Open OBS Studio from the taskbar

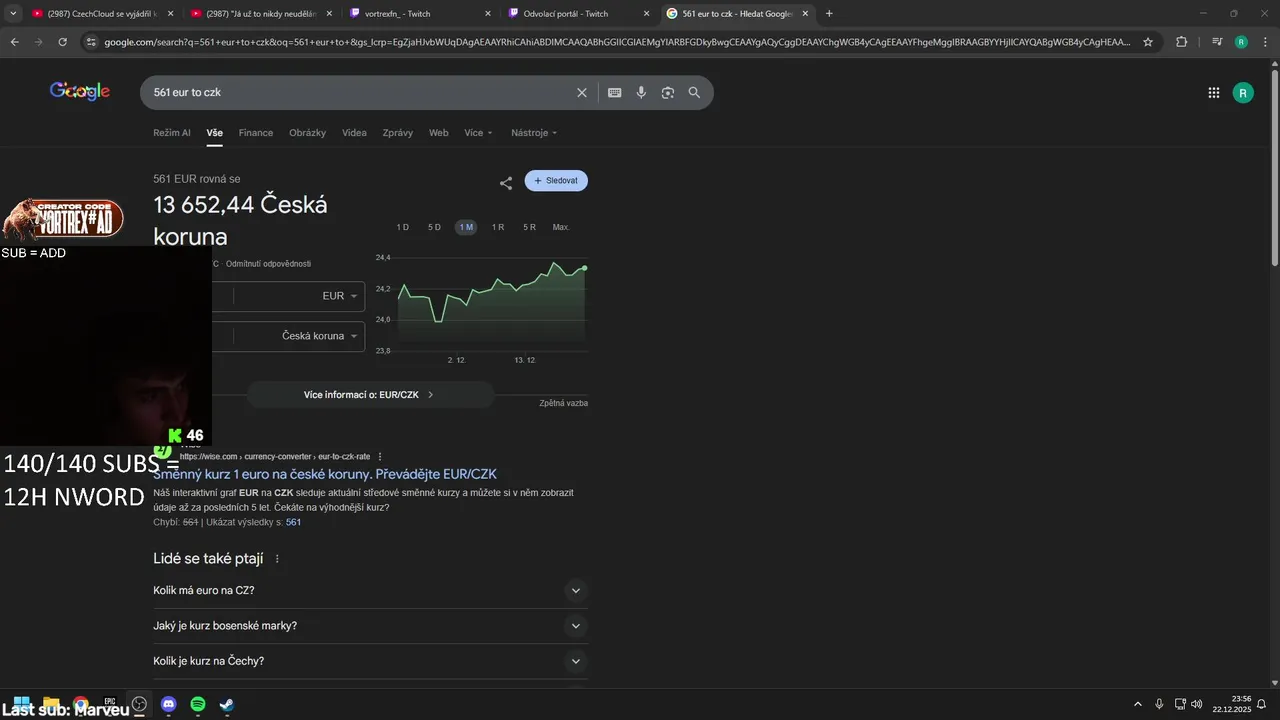139,705
